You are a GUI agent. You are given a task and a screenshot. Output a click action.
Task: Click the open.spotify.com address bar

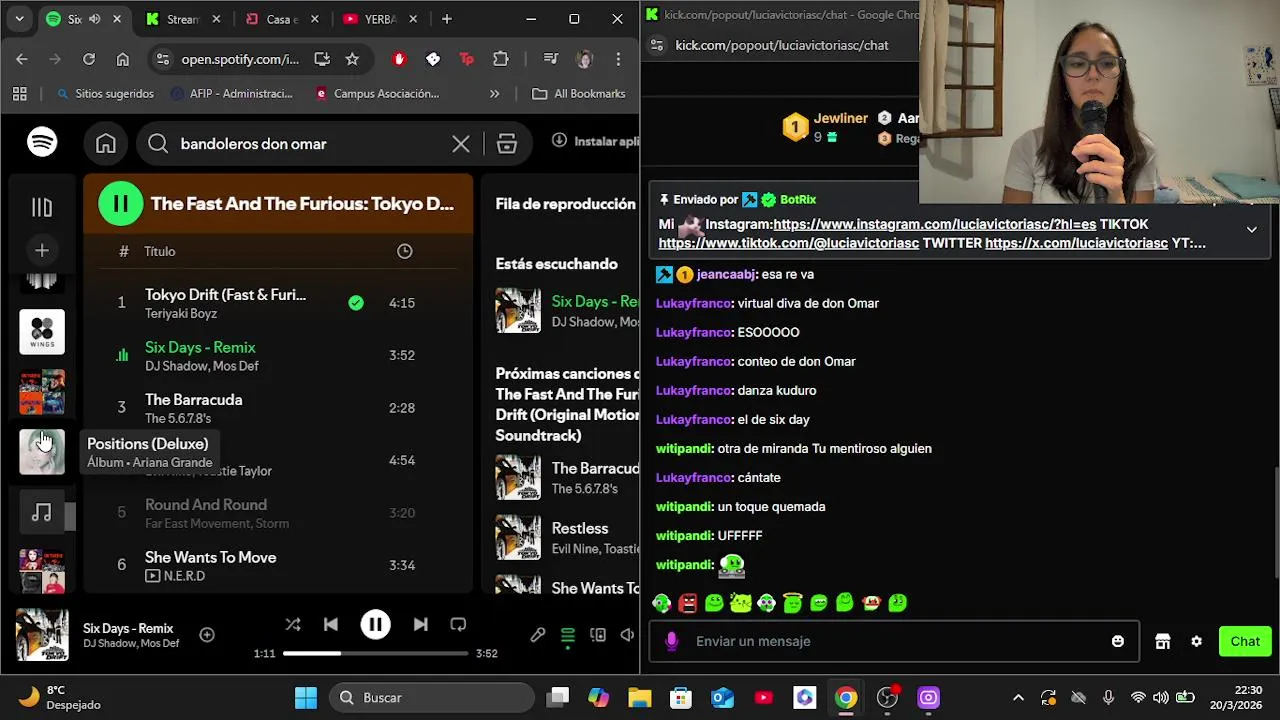(240, 59)
